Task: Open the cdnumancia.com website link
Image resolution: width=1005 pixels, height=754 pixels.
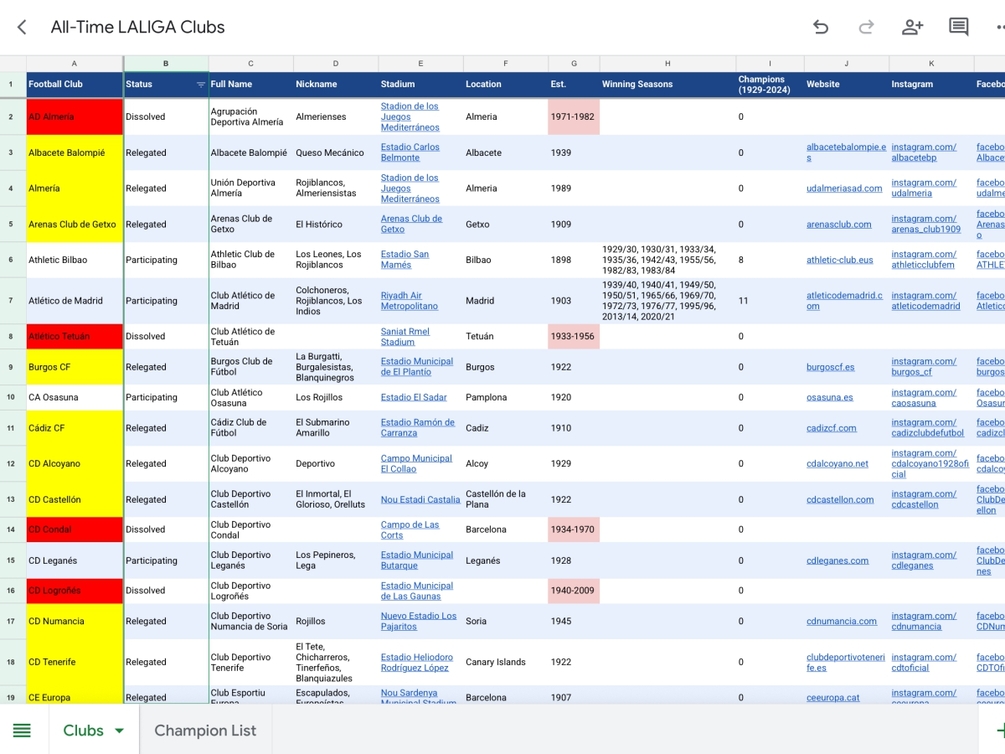Action: click(x=842, y=621)
